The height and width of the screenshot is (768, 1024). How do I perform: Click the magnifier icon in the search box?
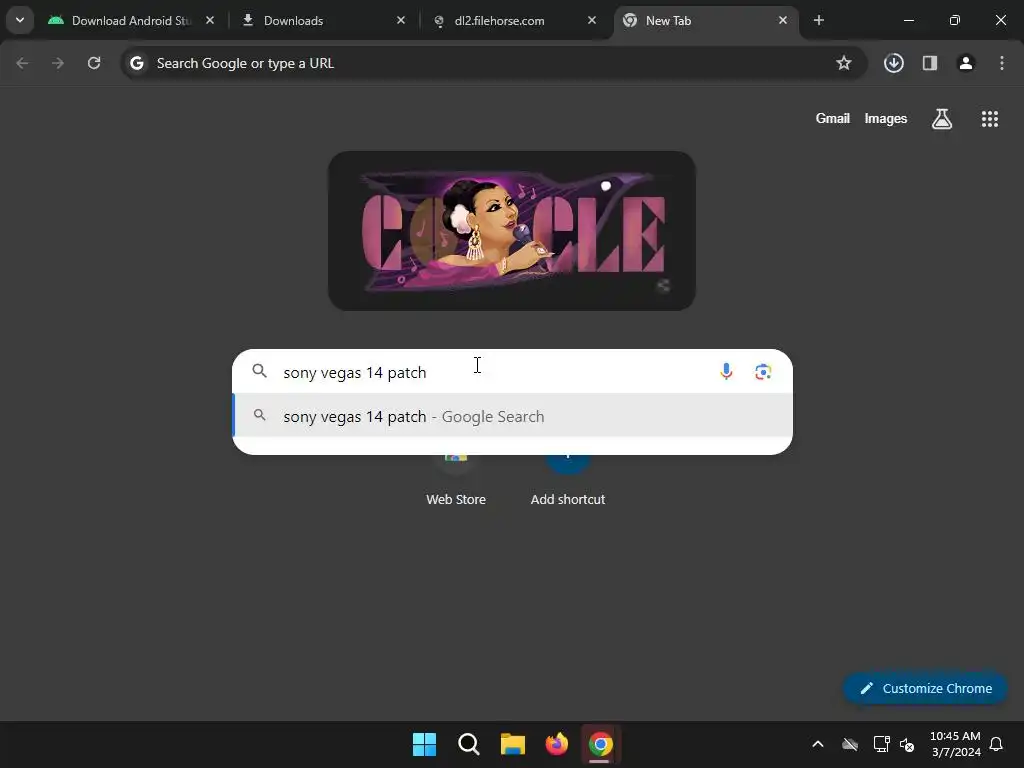pos(259,371)
